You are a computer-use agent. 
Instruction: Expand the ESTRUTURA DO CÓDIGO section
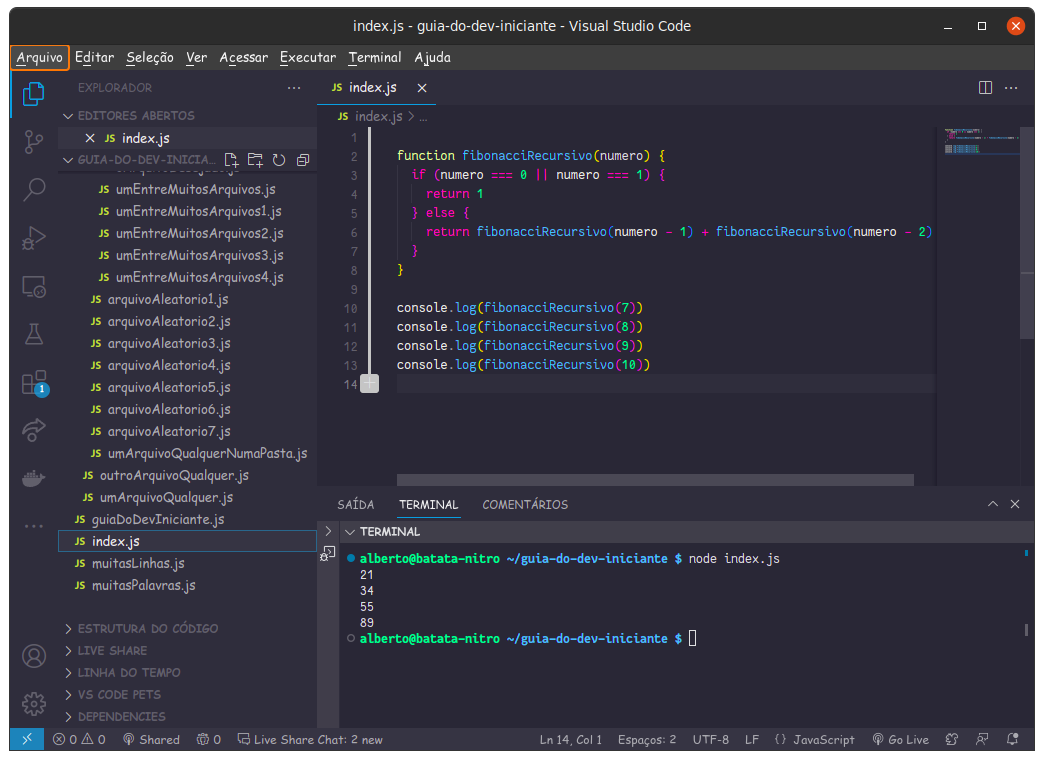147,629
